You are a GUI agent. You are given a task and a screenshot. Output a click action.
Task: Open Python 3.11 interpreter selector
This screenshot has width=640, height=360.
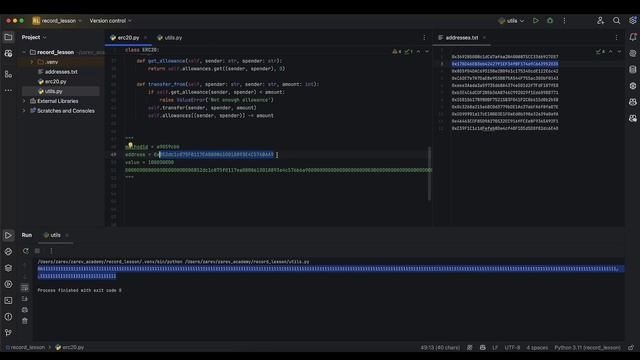[x=587, y=347]
